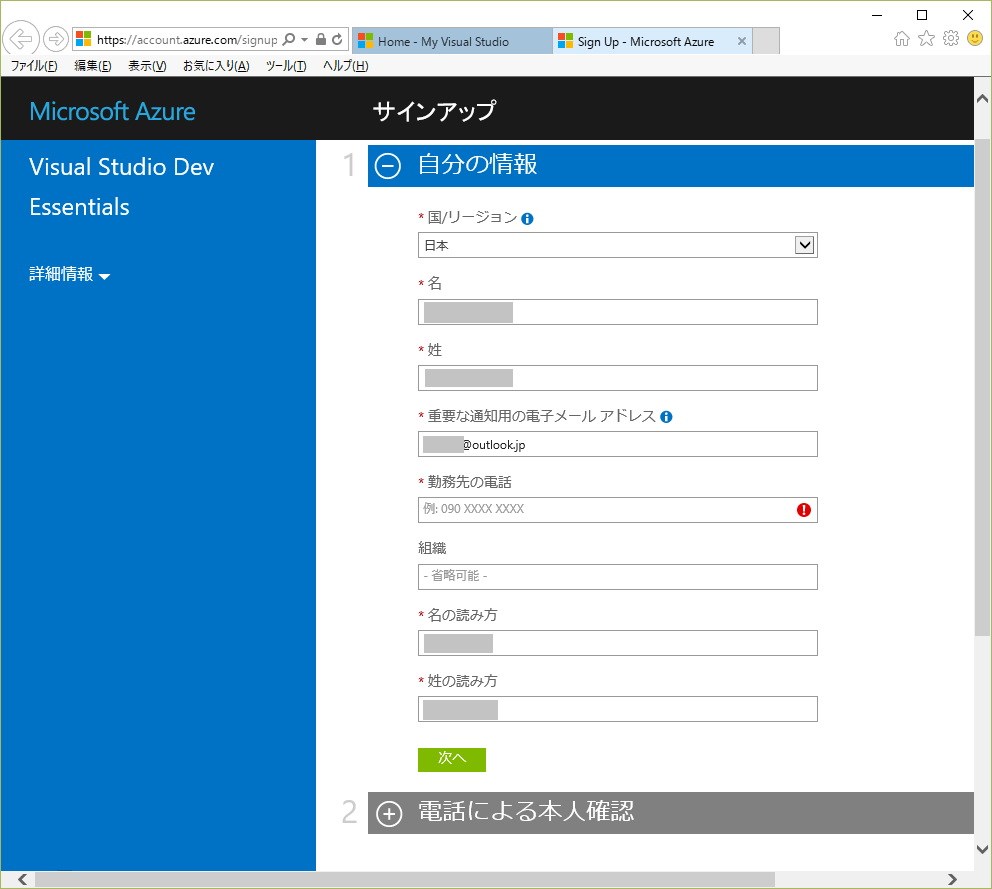Open the 表示(V) menu
Screen dimensions: 992x889
pyautogui.click(x=147, y=66)
